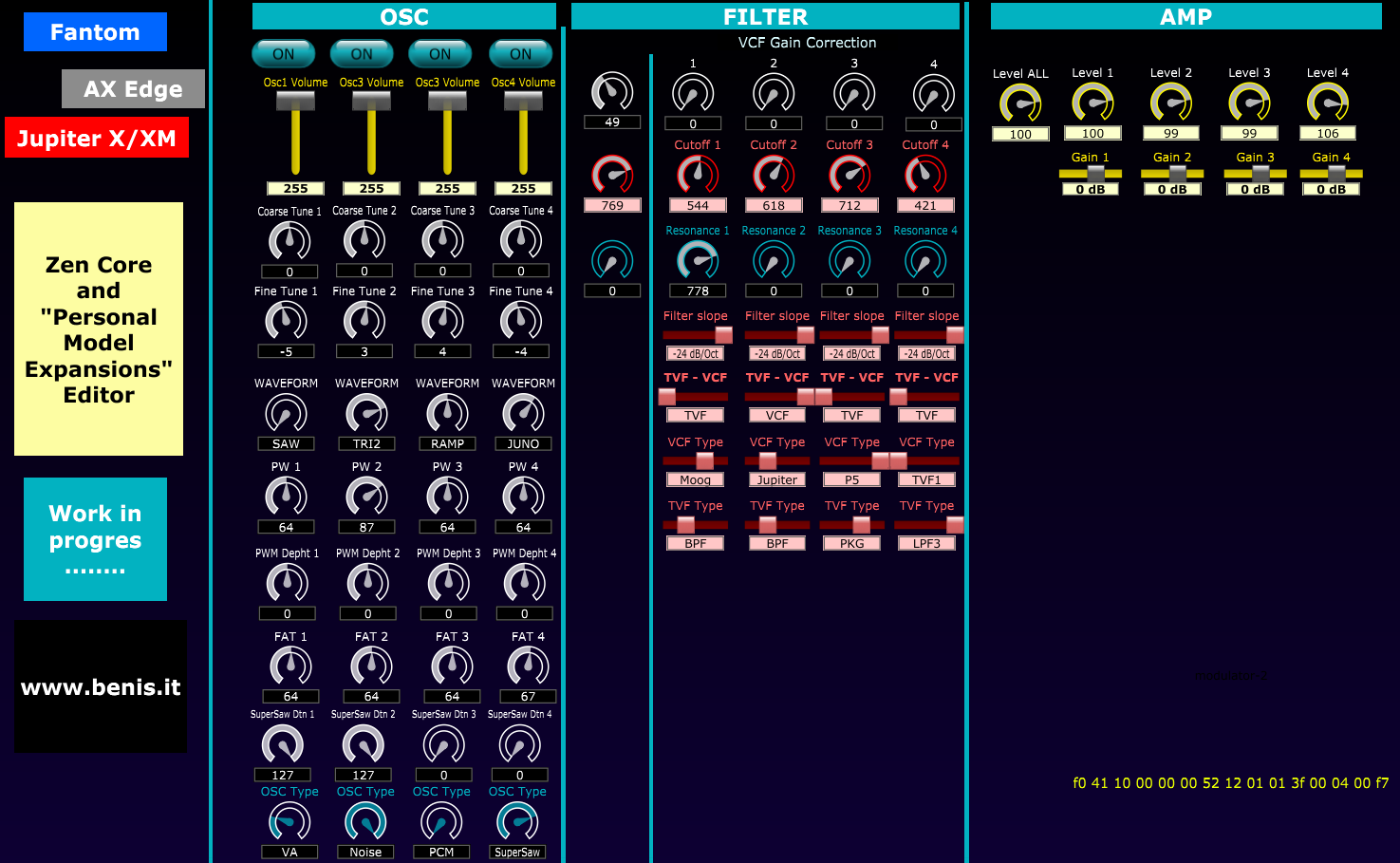1400x863 pixels.
Task: Toggle TVF - VCF switch for filter 1
Action: 696,397
